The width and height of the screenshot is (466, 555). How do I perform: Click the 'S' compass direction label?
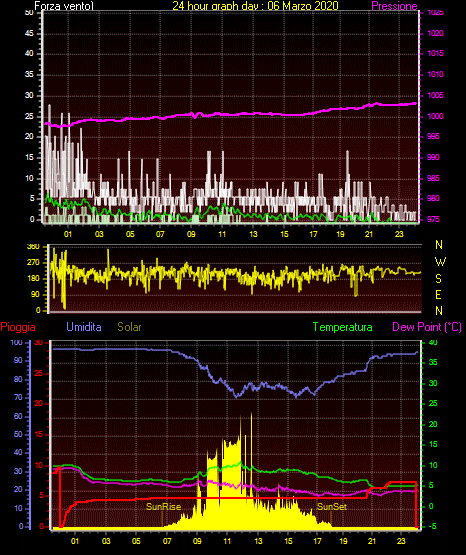tap(438, 279)
